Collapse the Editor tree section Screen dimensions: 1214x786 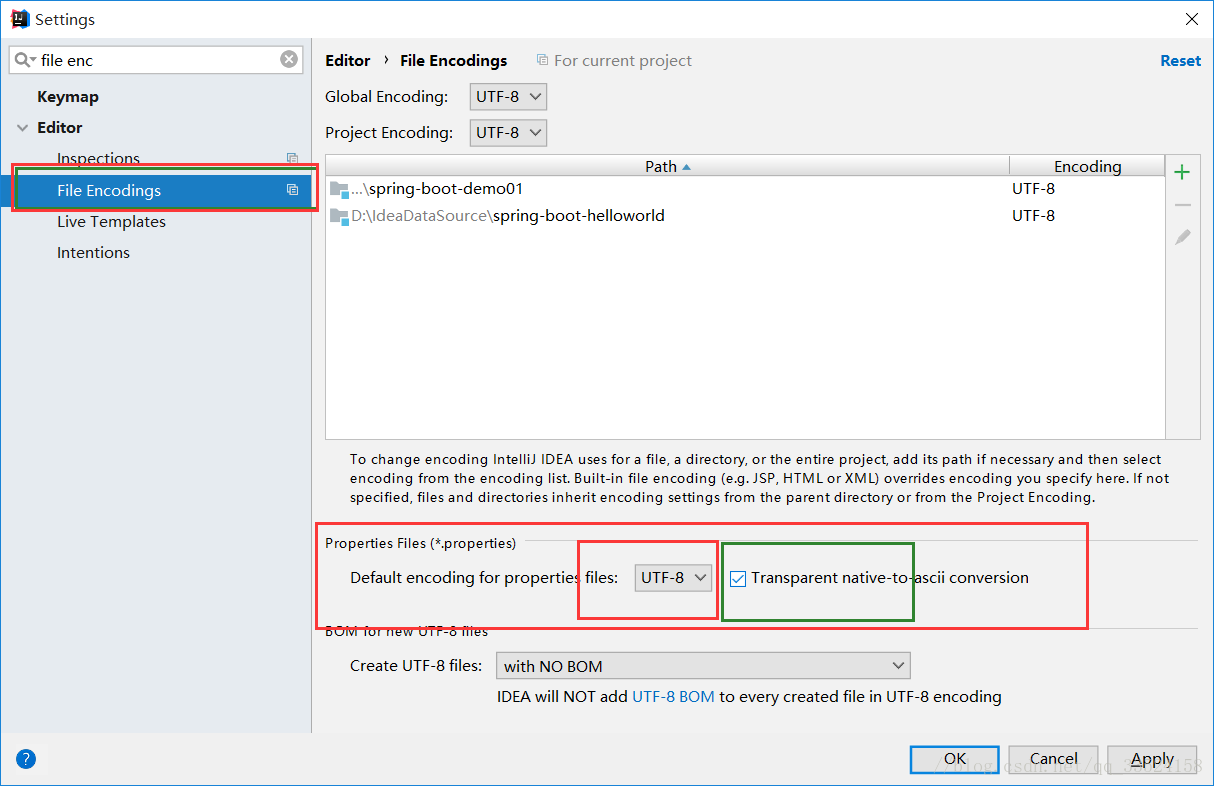pyautogui.click(x=22, y=128)
